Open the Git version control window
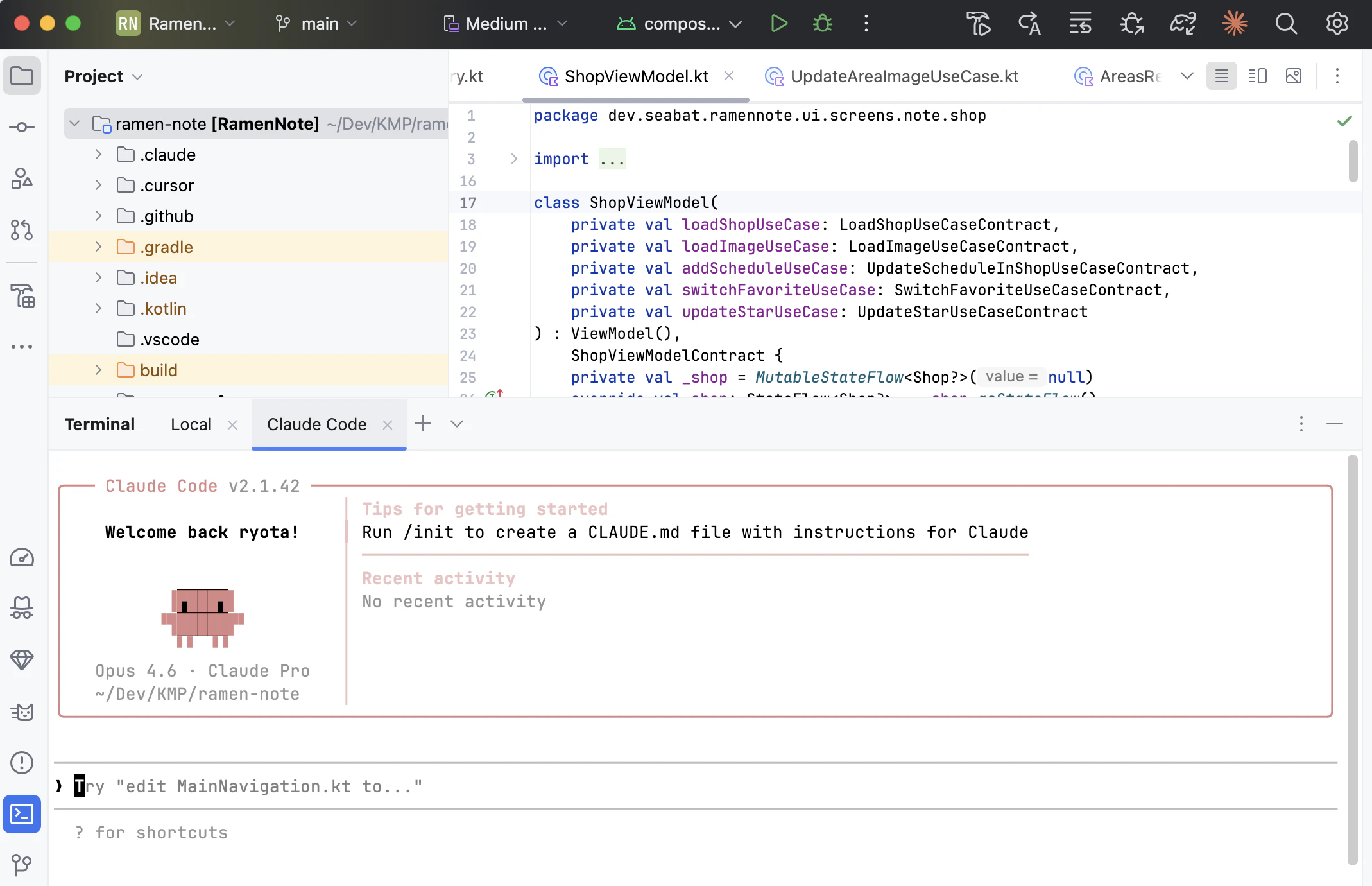The width and height of the screenshot is (1372, 886). tap(22, 864)
